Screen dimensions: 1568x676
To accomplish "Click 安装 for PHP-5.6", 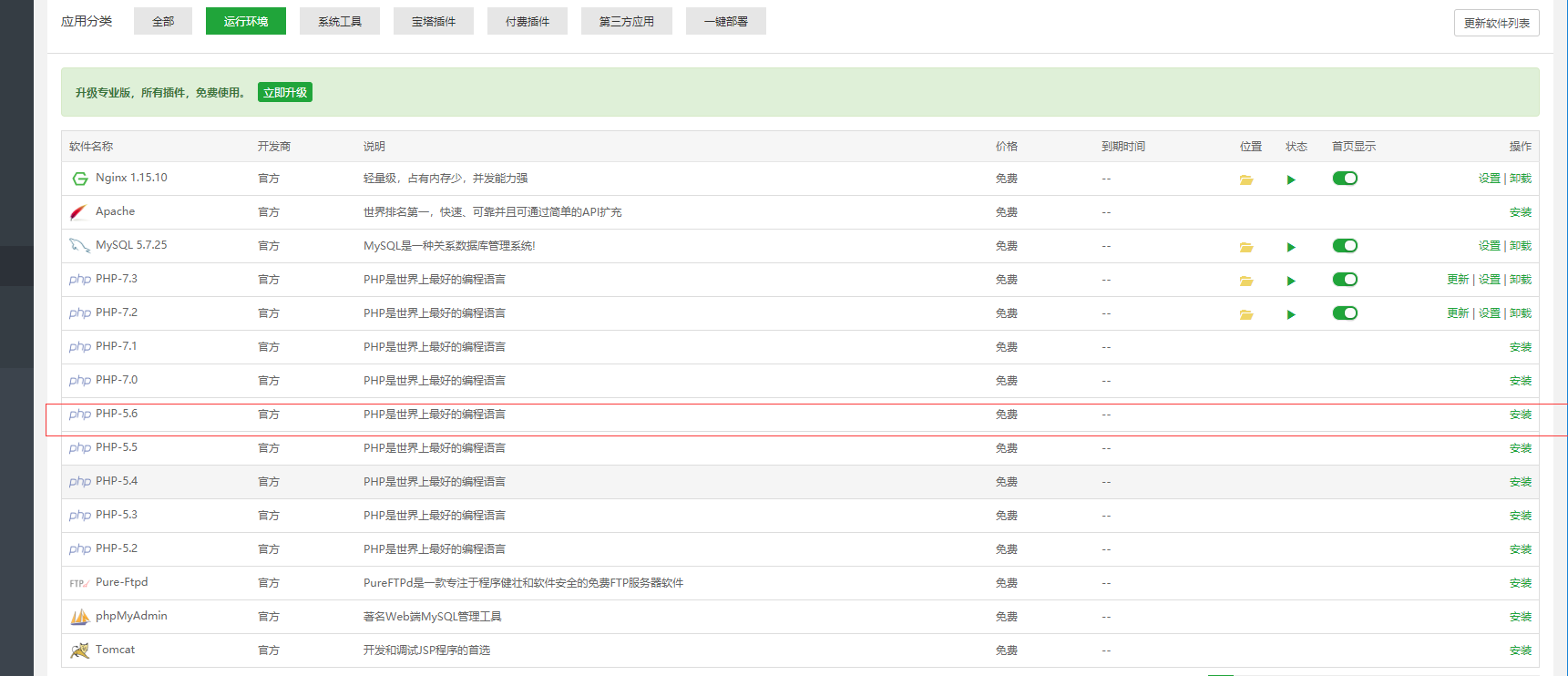I will pos(1521,415).
